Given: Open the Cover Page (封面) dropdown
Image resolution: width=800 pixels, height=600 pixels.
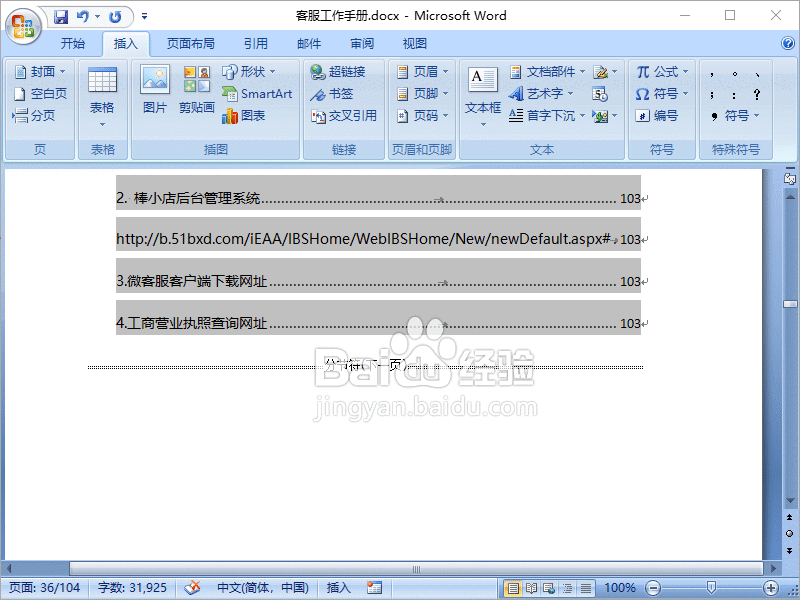Looking at the screenshot, I should coord(39,70).
